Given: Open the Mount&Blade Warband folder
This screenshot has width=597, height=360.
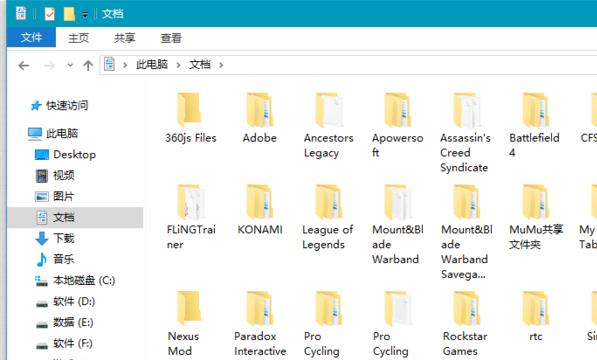Looking at the screenshot, I should pyautogui.click(x=397, y=225).
